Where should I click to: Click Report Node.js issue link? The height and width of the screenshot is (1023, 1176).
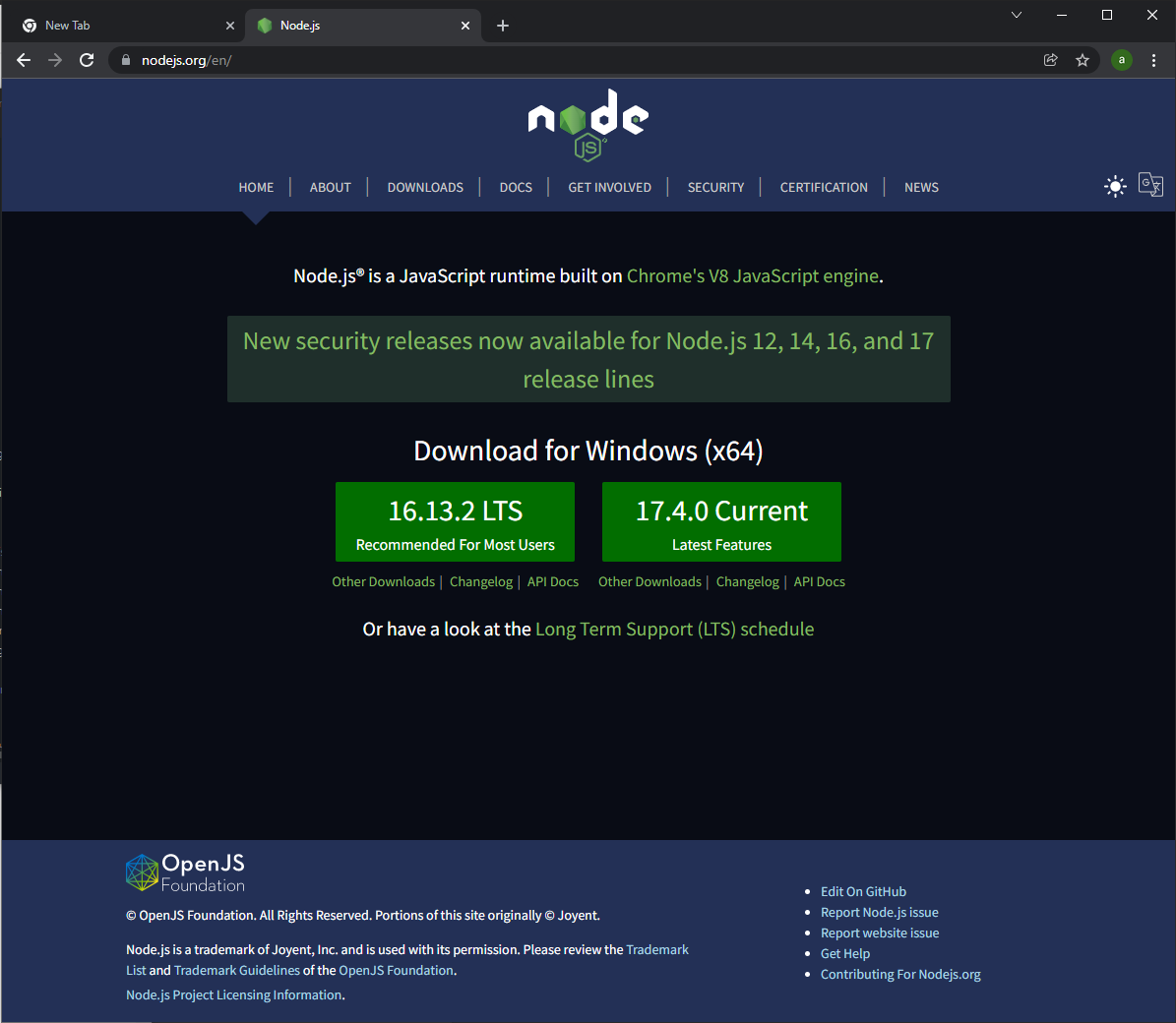[879, 912]
